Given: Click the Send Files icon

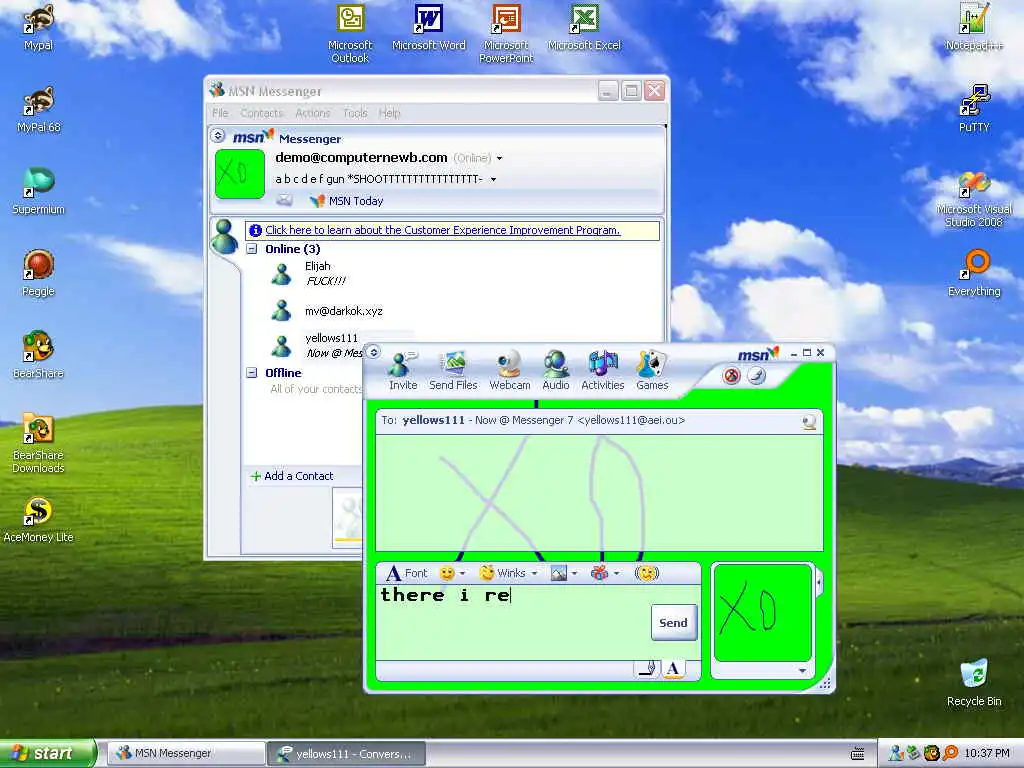Looking at the screenshot, I should 453,371.
